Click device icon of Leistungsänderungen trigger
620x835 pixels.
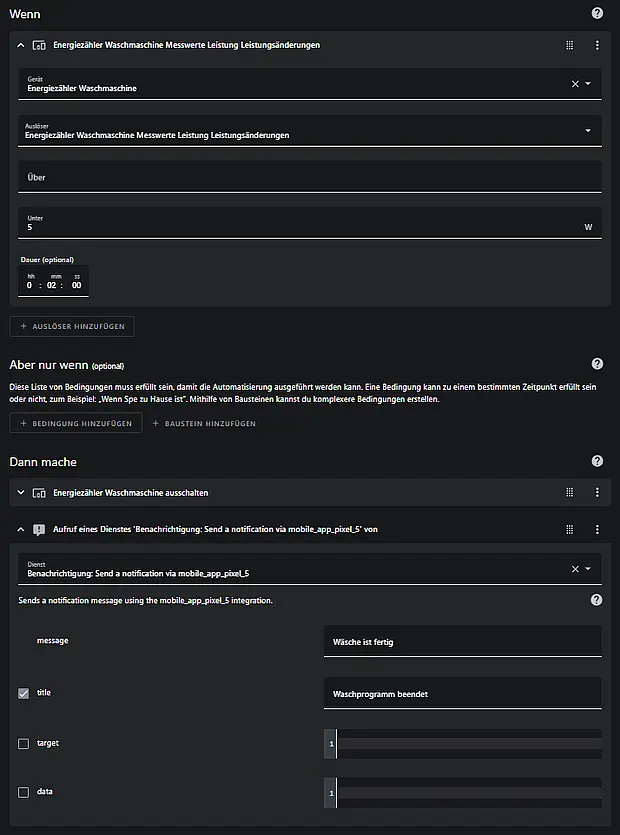coord(39,45)
